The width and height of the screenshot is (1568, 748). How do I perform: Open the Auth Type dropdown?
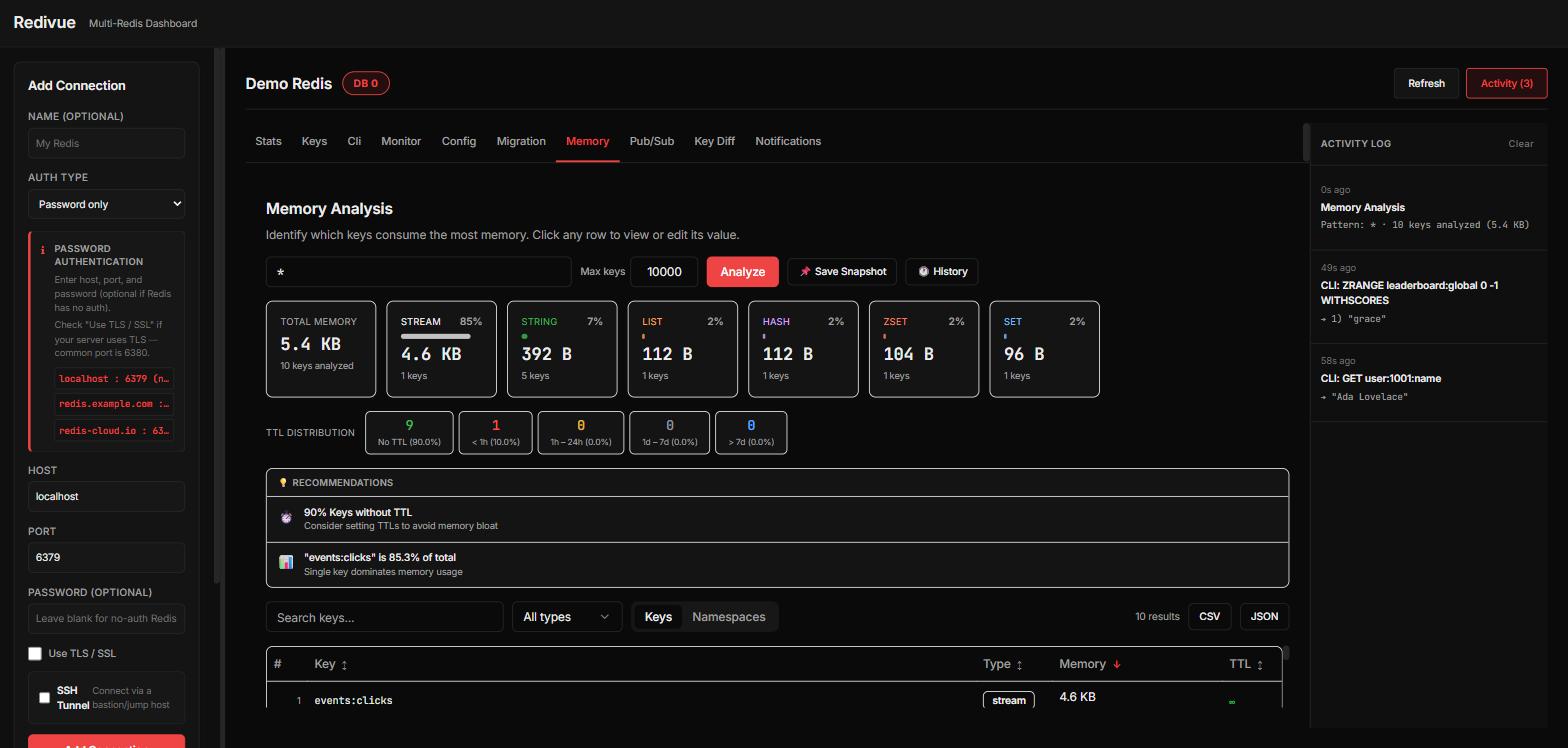(106, 204)
